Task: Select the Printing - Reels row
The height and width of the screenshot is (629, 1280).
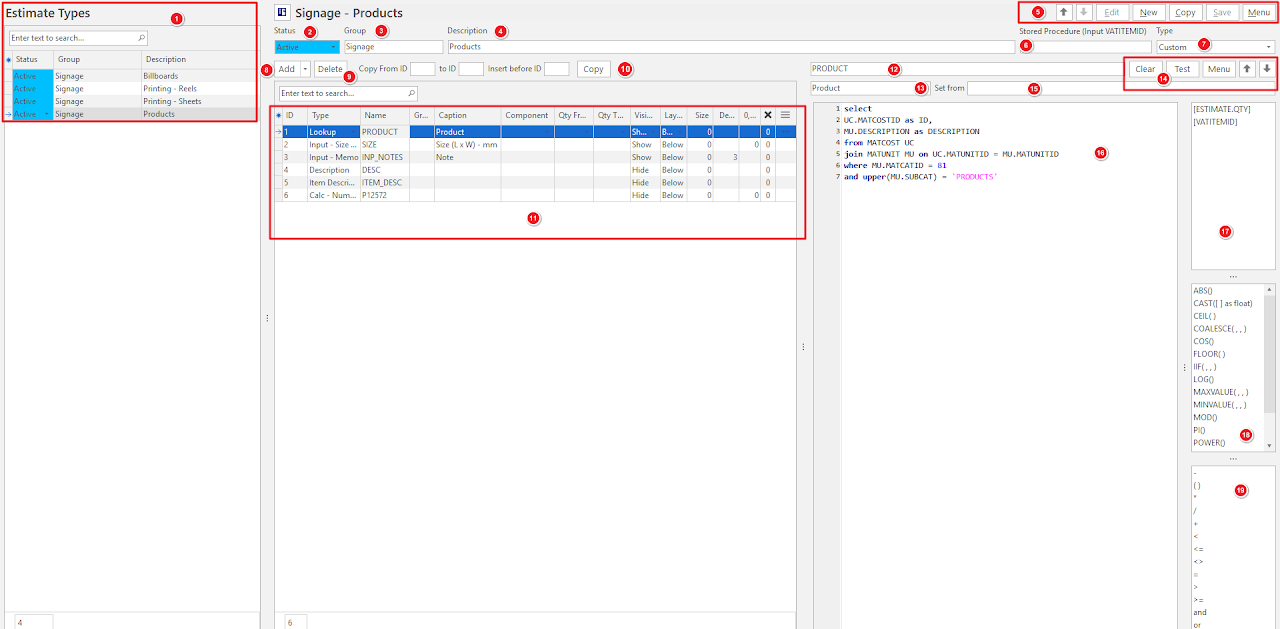Action: (x=130, y=89)
